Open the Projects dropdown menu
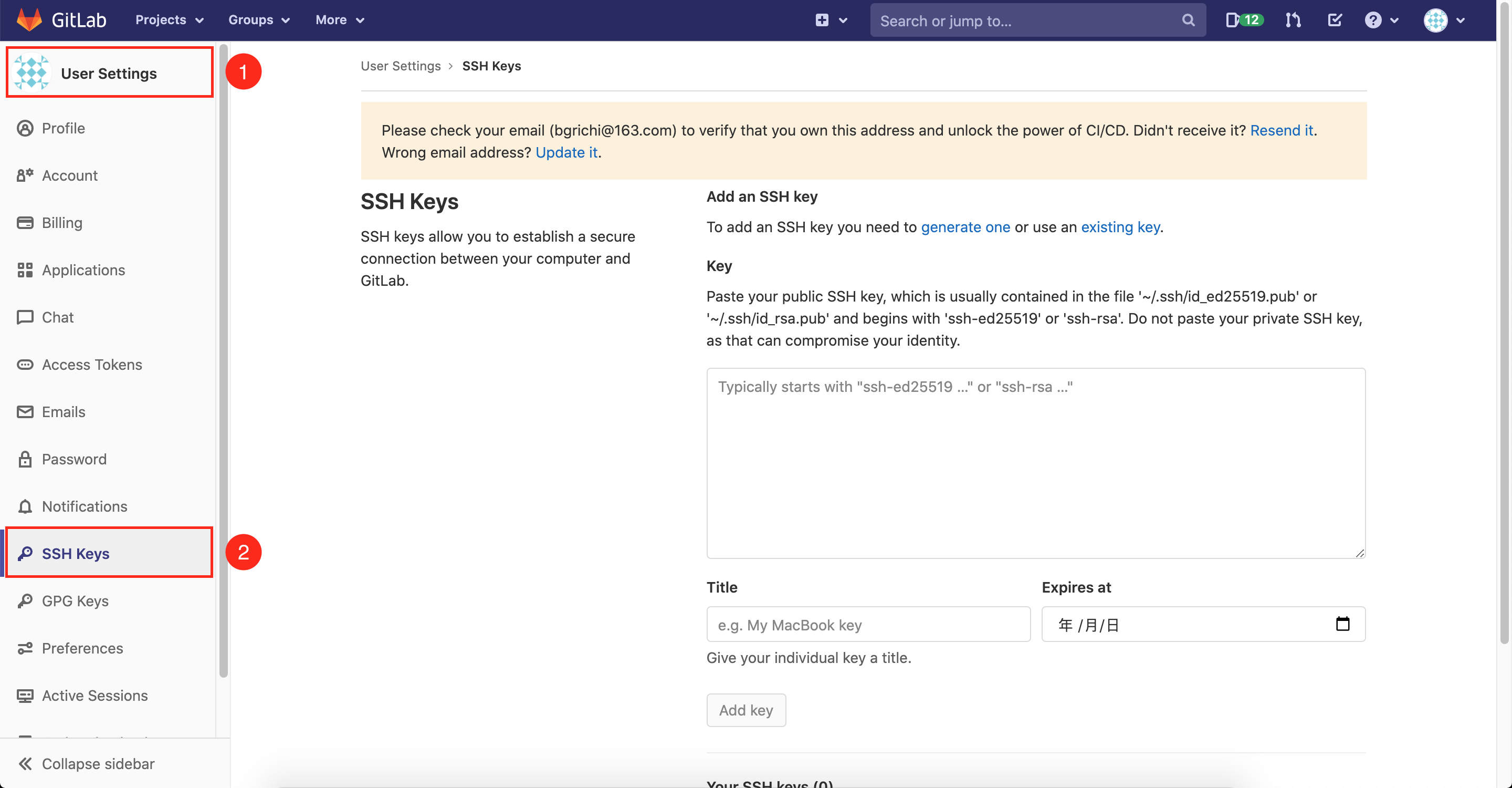Image resolution: width=1512 pixels, height=788 pixels. click(170, 20)
